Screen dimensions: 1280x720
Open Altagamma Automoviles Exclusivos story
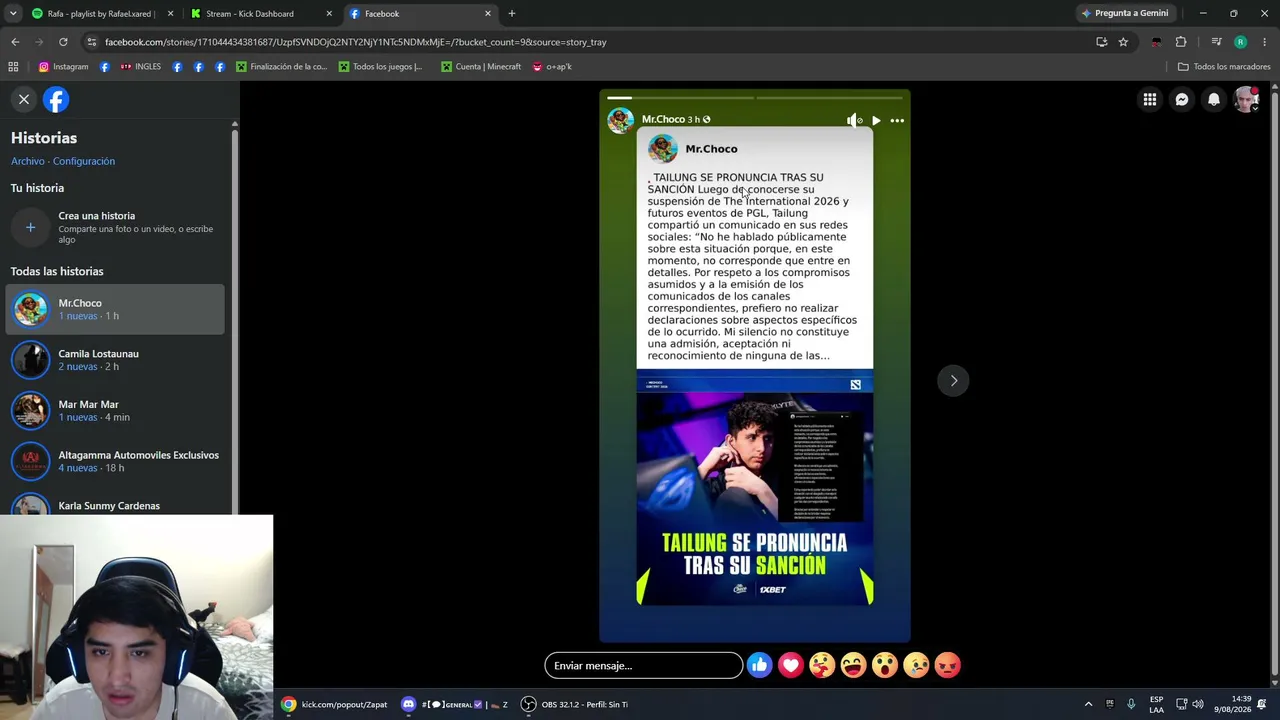(x=115, y=461)
